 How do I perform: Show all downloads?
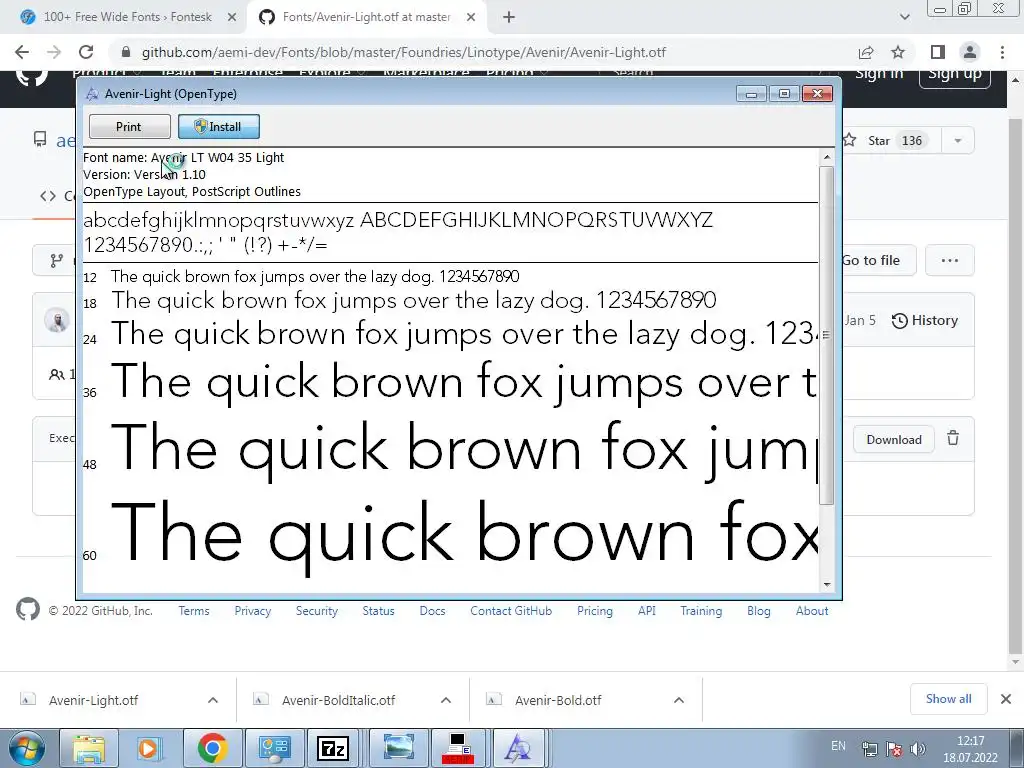pos(948,699)
